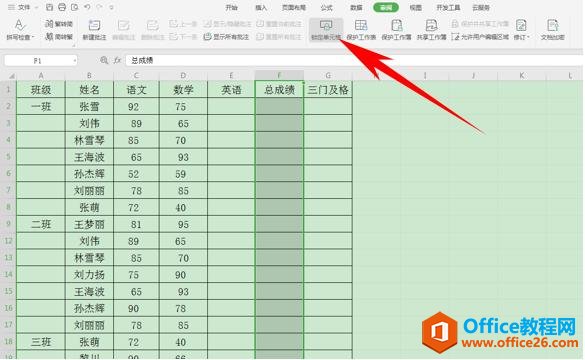Click the Save icon in quick access toolbar

pyautogui.click(x=49, y=7)
